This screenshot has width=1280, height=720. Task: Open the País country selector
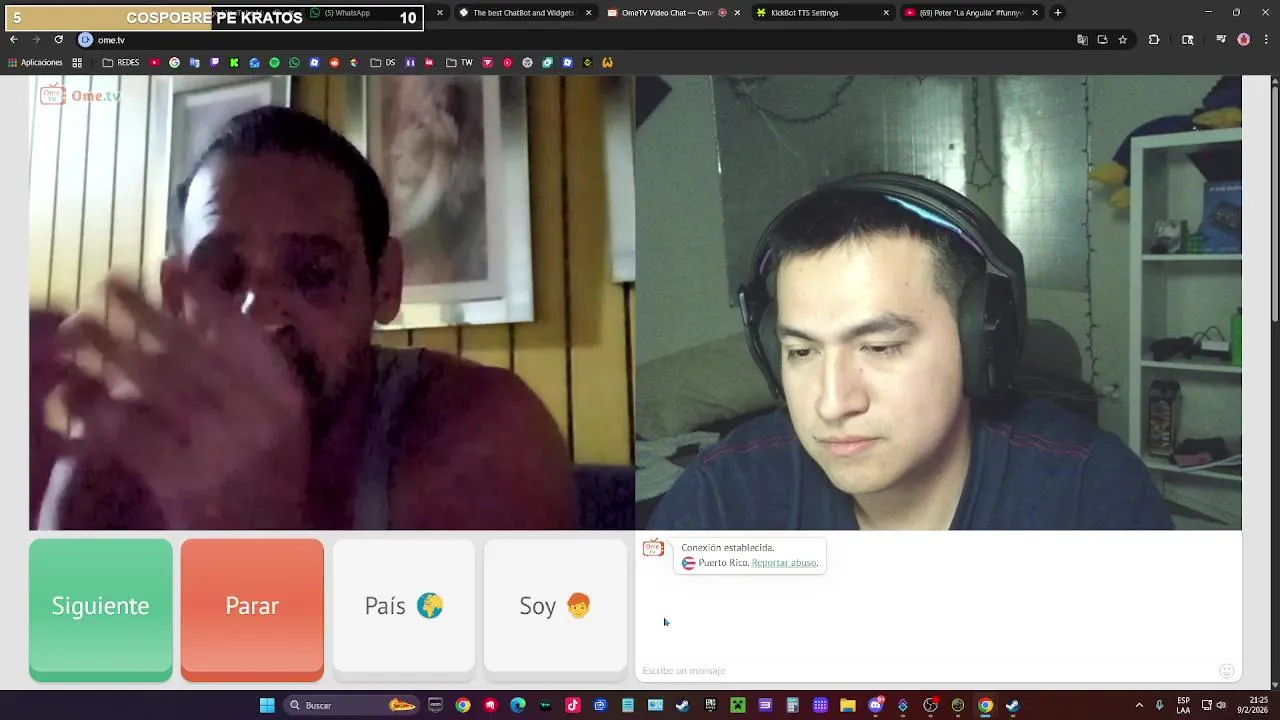tap(404, 606)
